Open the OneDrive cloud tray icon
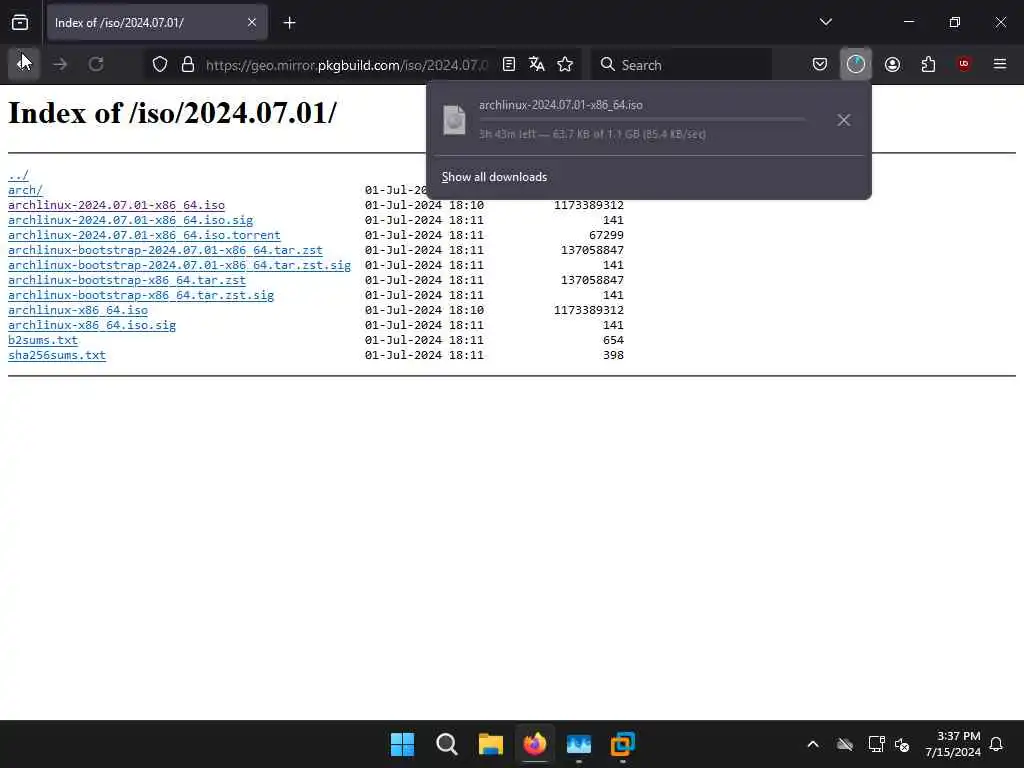The width and height of the screenshot is (1024, 768). tap(844, 744)
